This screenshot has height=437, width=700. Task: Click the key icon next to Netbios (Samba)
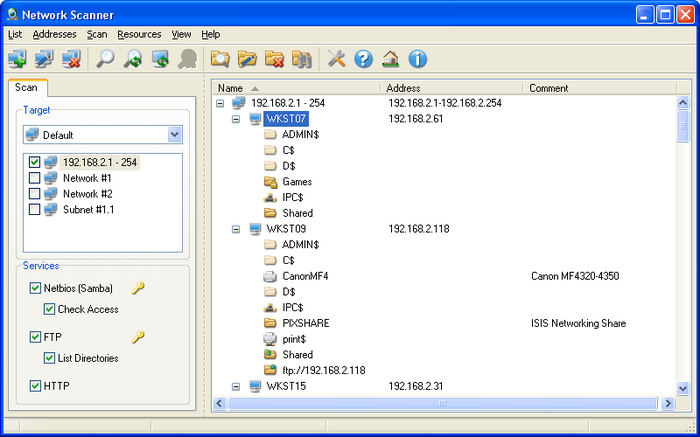tap(138, 288)
